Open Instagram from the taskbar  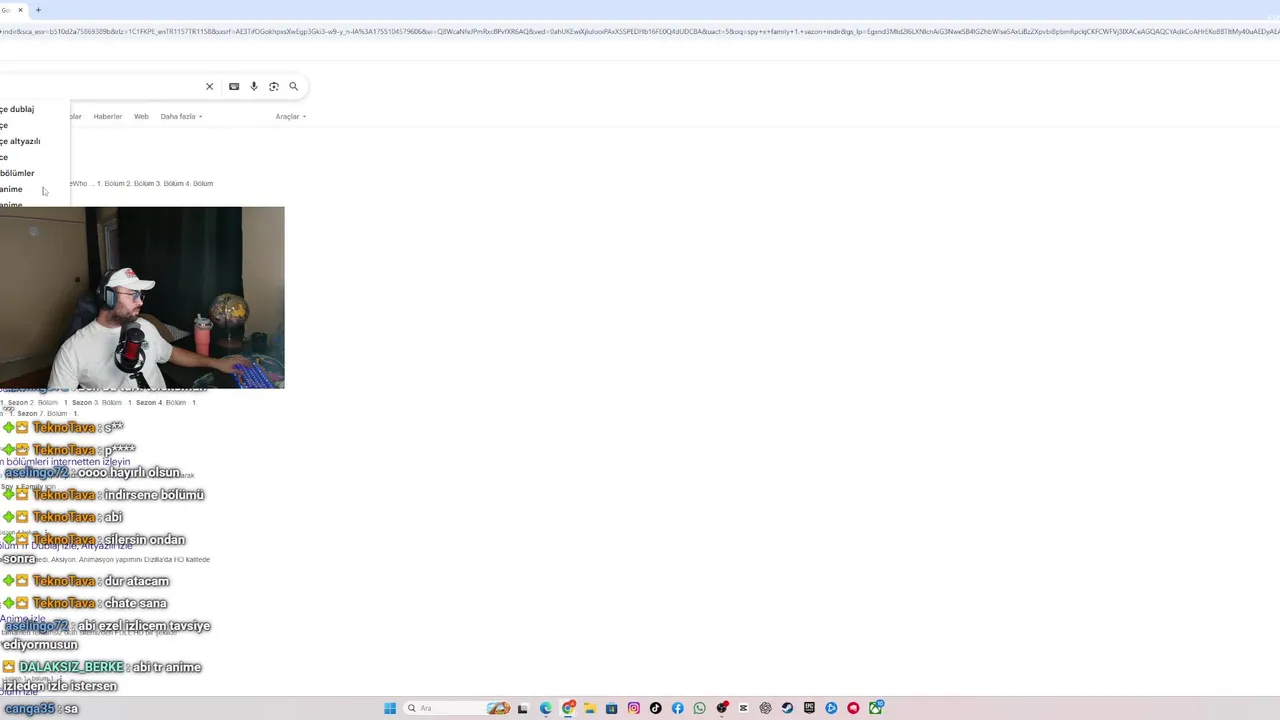click(633, 708)
